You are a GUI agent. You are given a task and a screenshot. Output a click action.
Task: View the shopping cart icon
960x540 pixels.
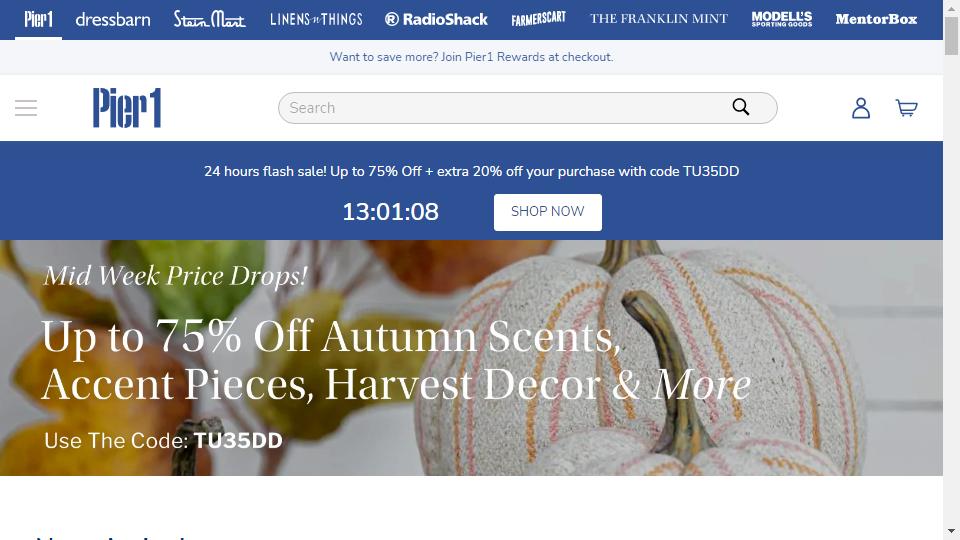906,108
